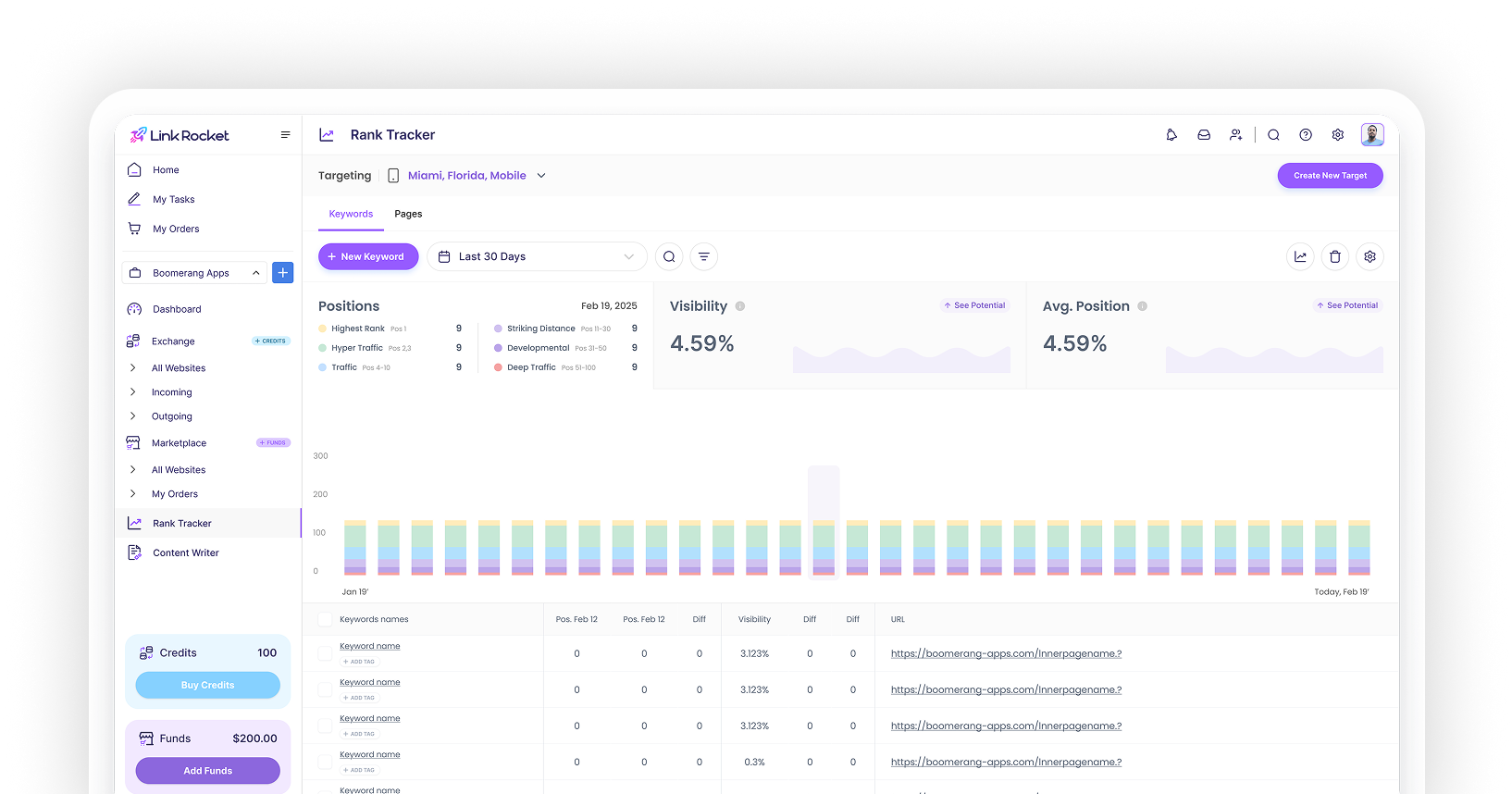Screen dimensions: 1512x794
Task: Click the Visibility info icon
Action: [740, 306]
